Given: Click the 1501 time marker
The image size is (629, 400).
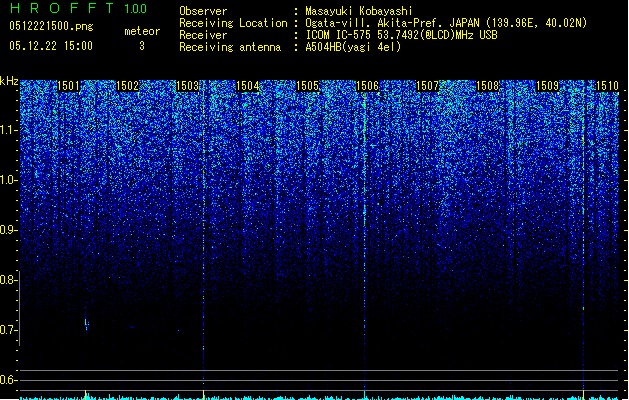Looking at the screenshot, I should coord(68,86).
